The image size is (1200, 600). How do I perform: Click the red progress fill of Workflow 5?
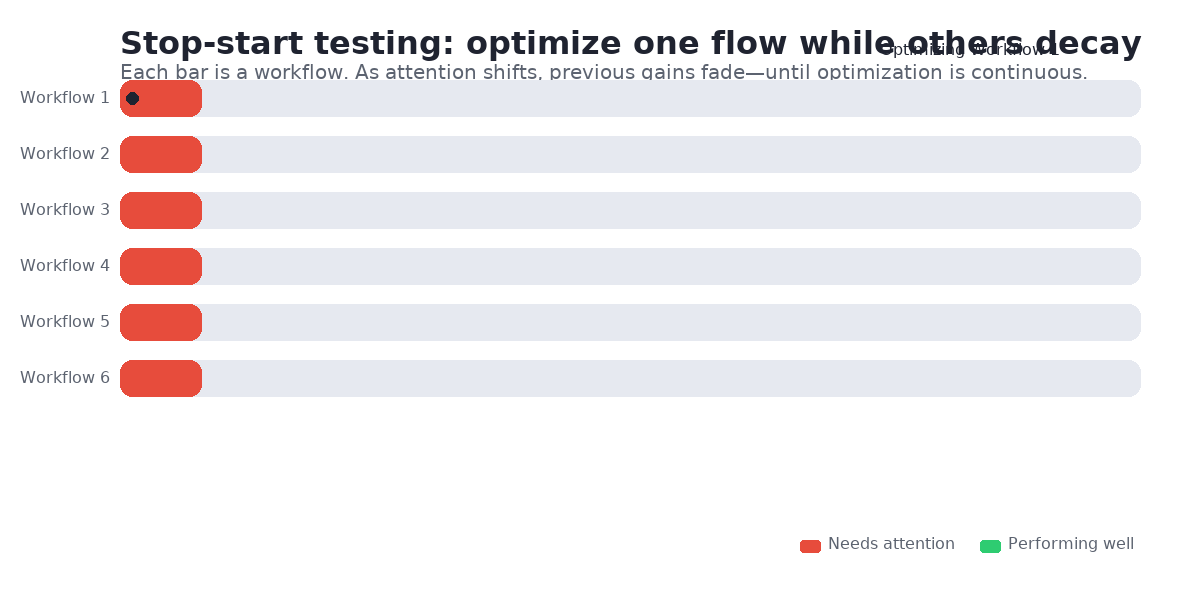(x=161, y=322)
